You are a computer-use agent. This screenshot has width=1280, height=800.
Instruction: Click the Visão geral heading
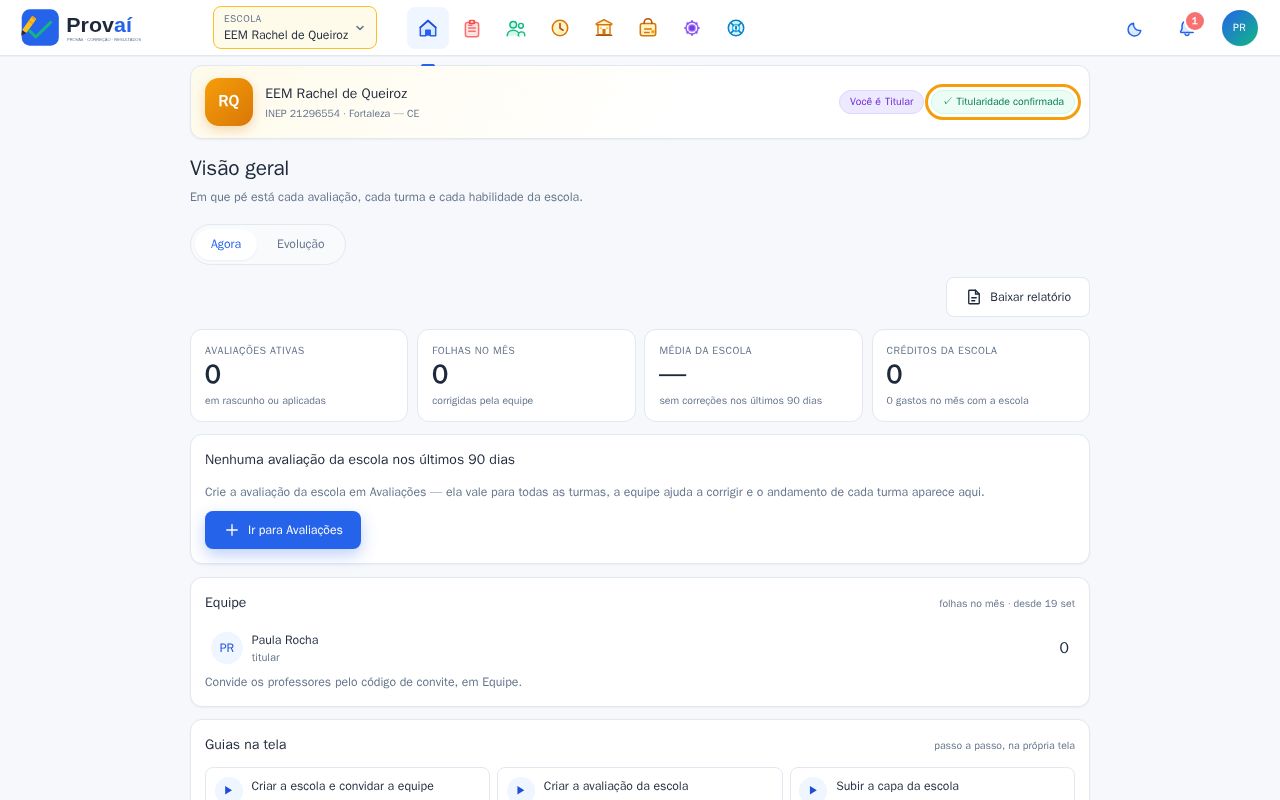point(239,168)
